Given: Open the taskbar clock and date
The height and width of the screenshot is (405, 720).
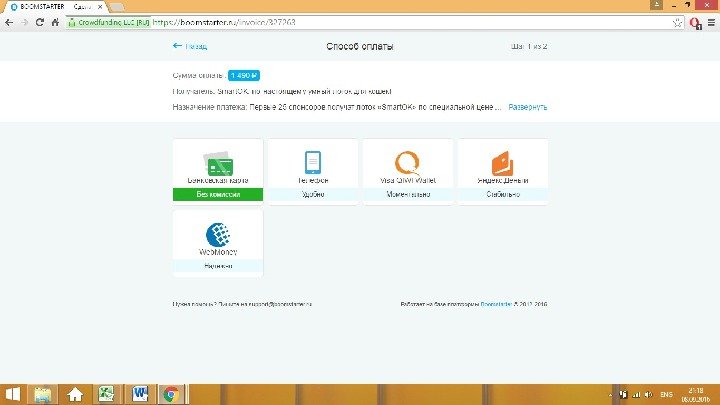Looking at the screenshot, I should (696, 395).
